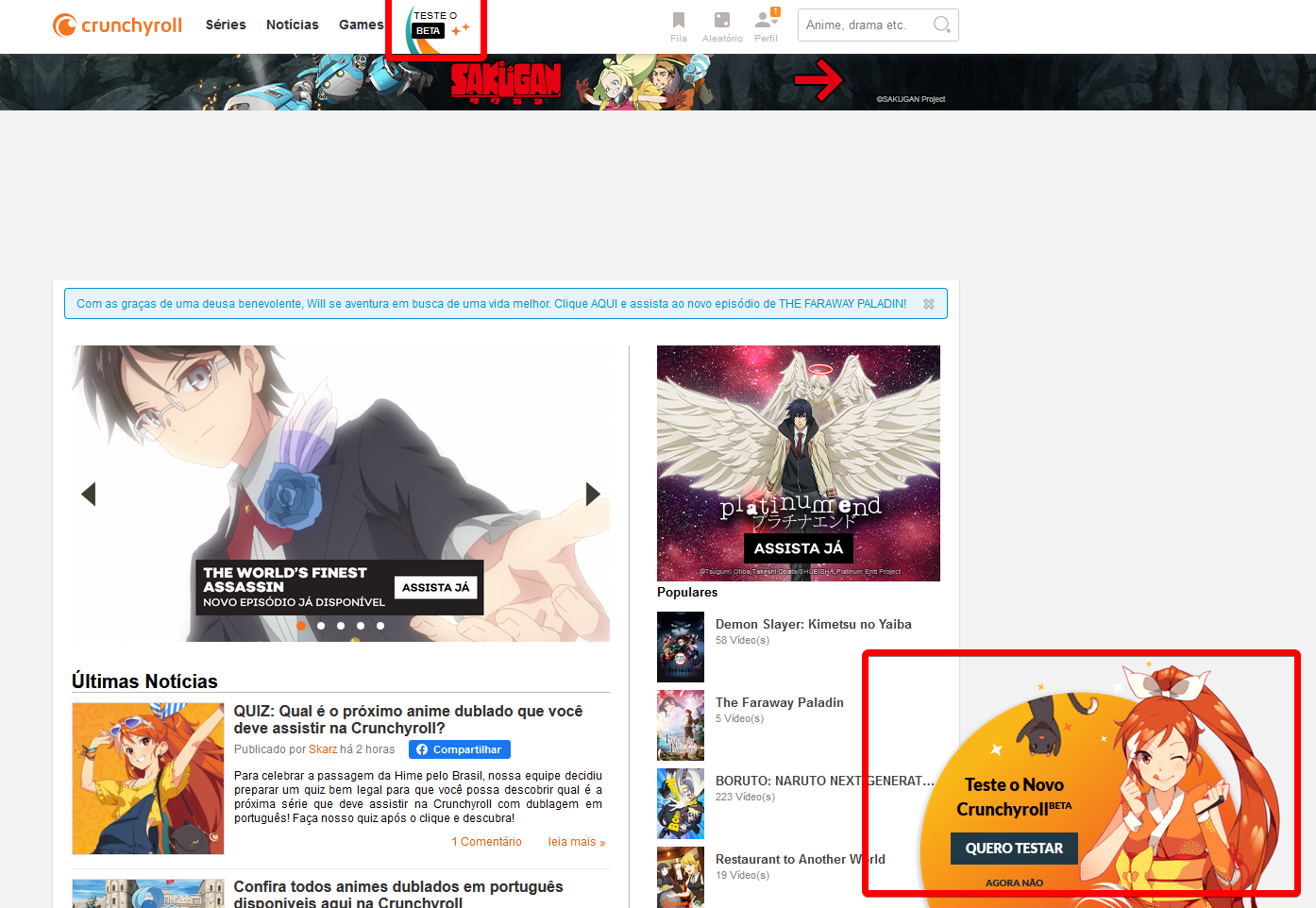Open the Séries menu

226,25
